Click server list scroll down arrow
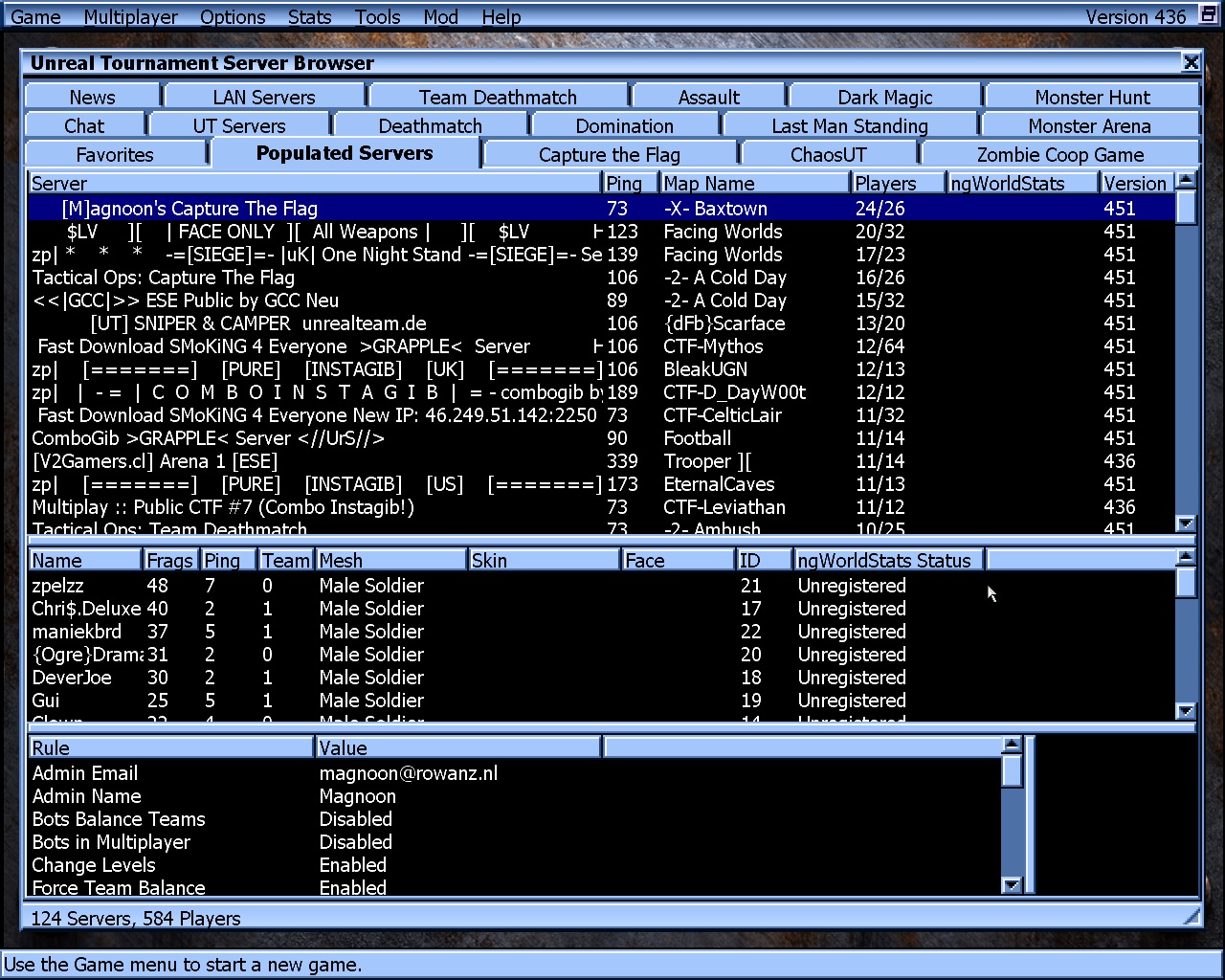 coord(1186,523)
